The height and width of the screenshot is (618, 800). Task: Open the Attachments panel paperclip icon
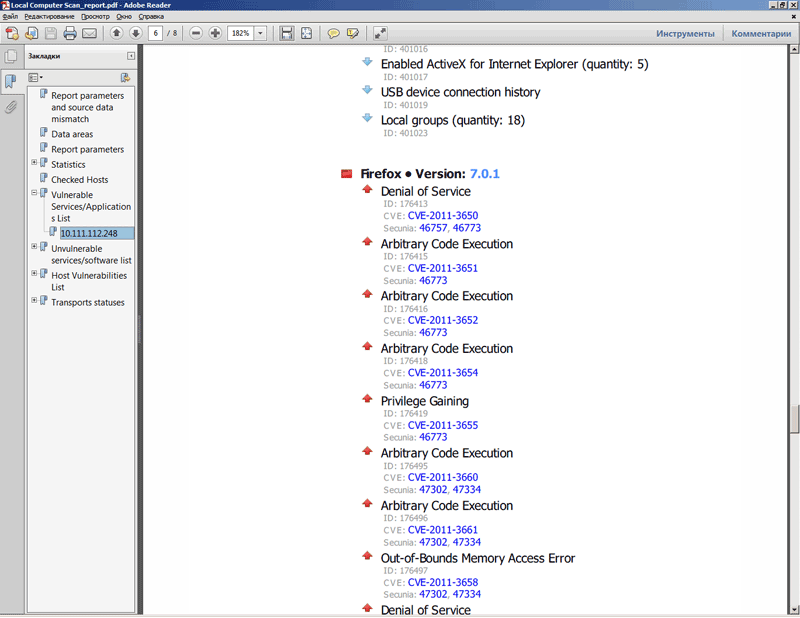point(10,107)
